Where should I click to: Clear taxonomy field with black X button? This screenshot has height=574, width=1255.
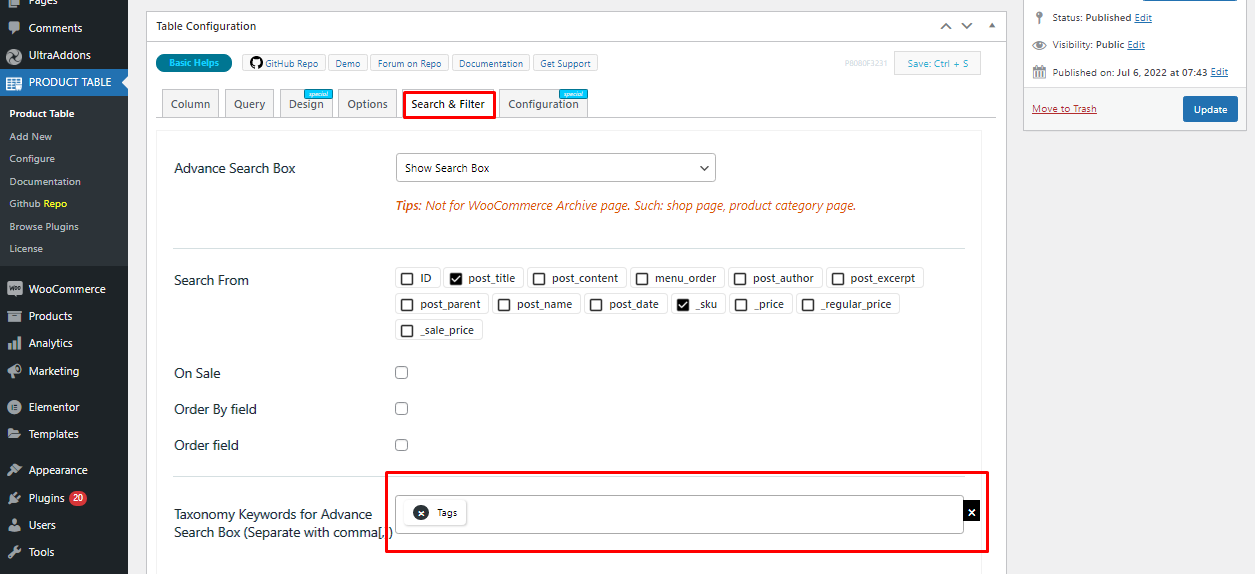pyautogui.click(x=972, y=511)
